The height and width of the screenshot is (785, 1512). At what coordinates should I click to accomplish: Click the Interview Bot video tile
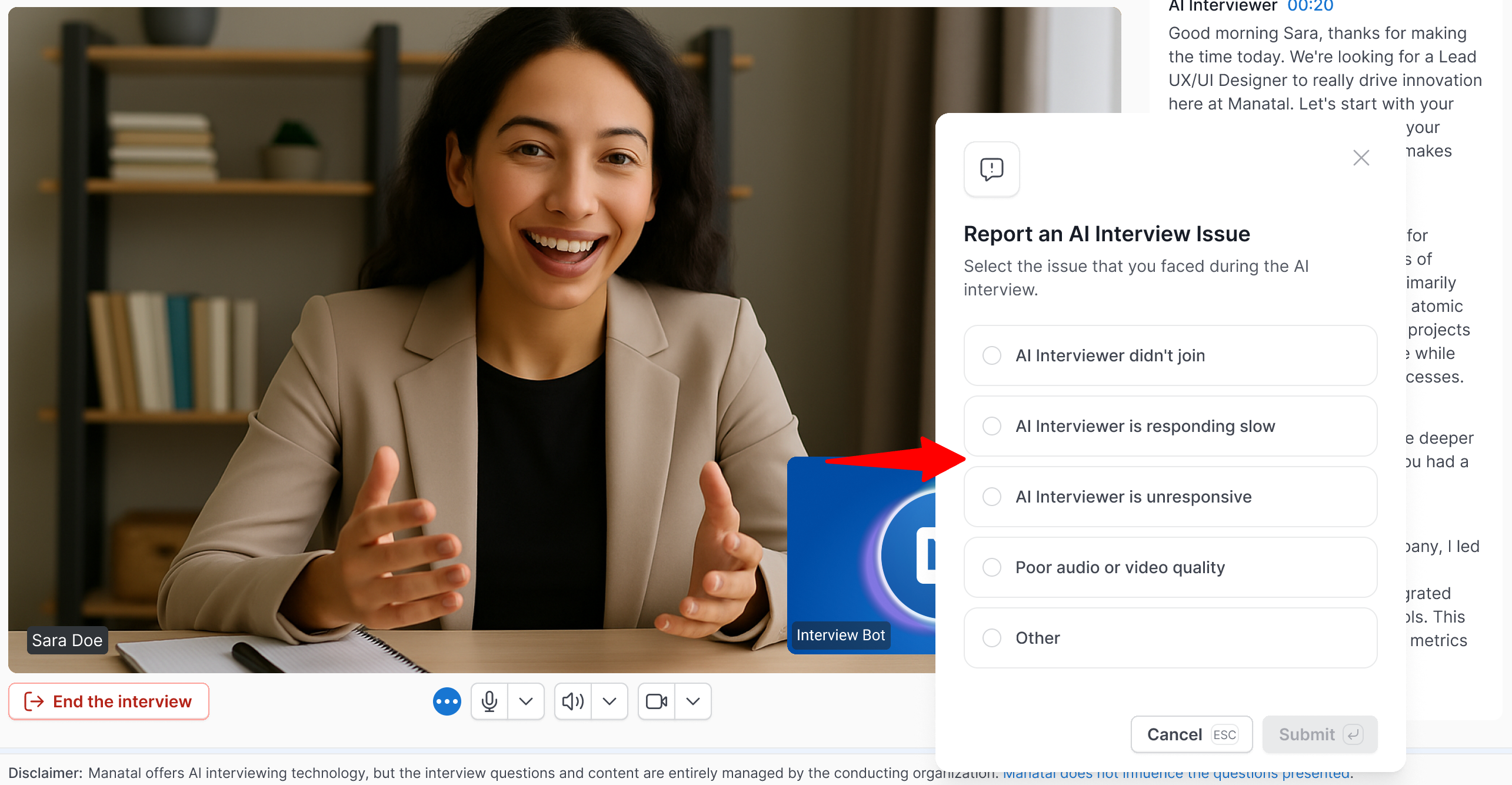click(x=861, y=555)
